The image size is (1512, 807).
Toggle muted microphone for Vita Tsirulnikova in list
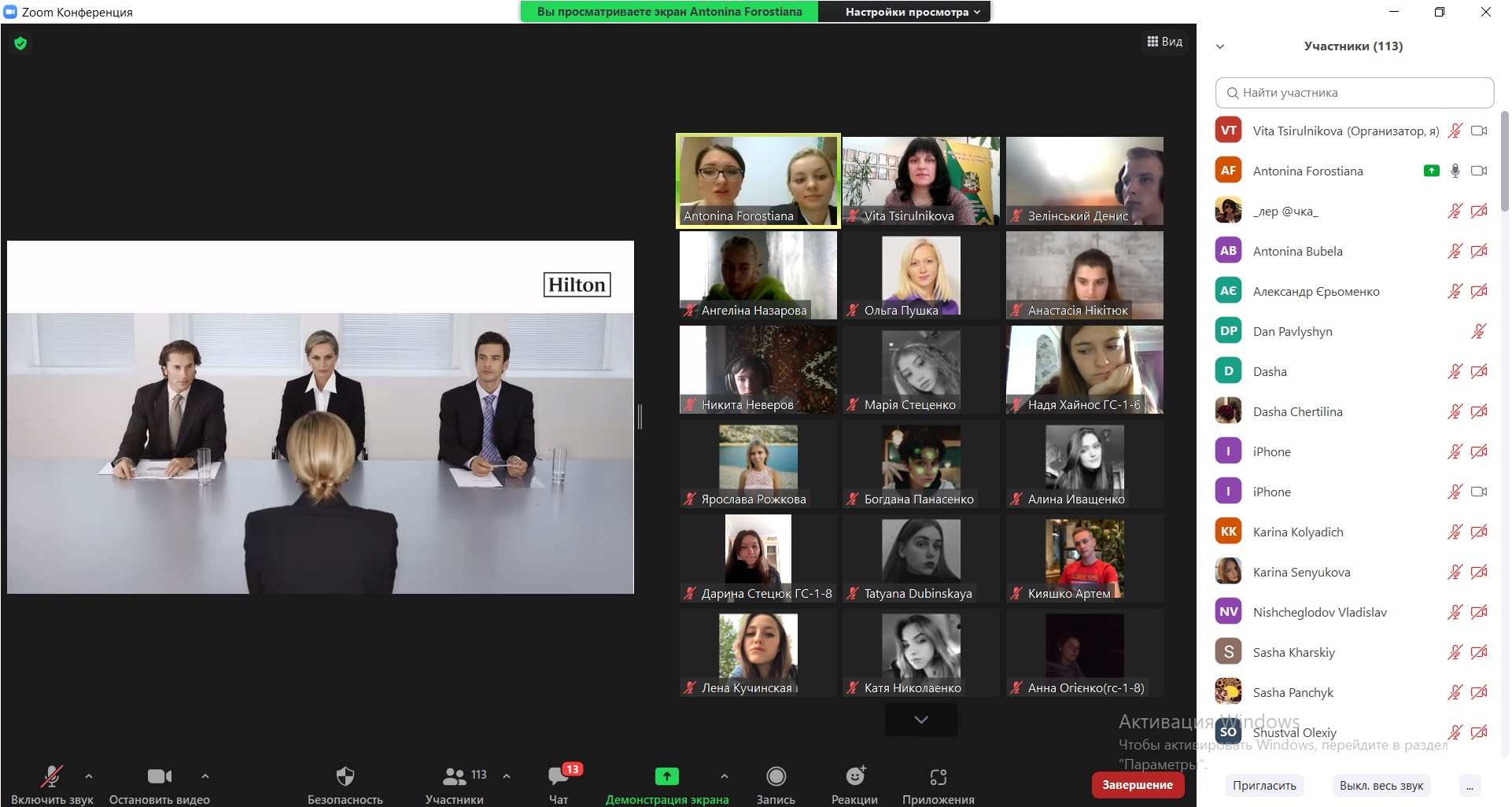click(x=1455, y=131)
